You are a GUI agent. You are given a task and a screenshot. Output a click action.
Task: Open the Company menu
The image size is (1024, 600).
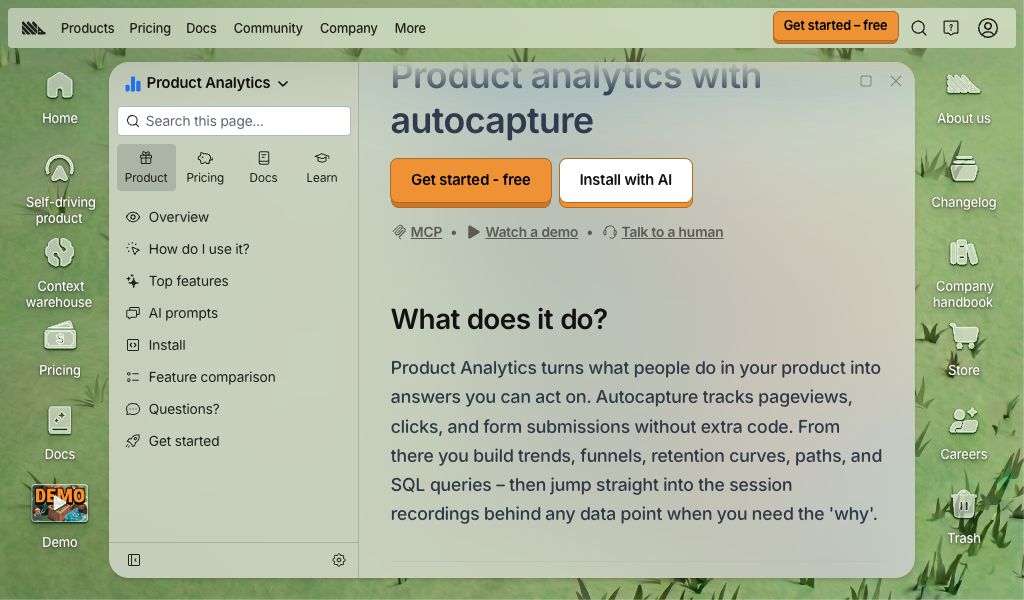click(x=348, y=28)
